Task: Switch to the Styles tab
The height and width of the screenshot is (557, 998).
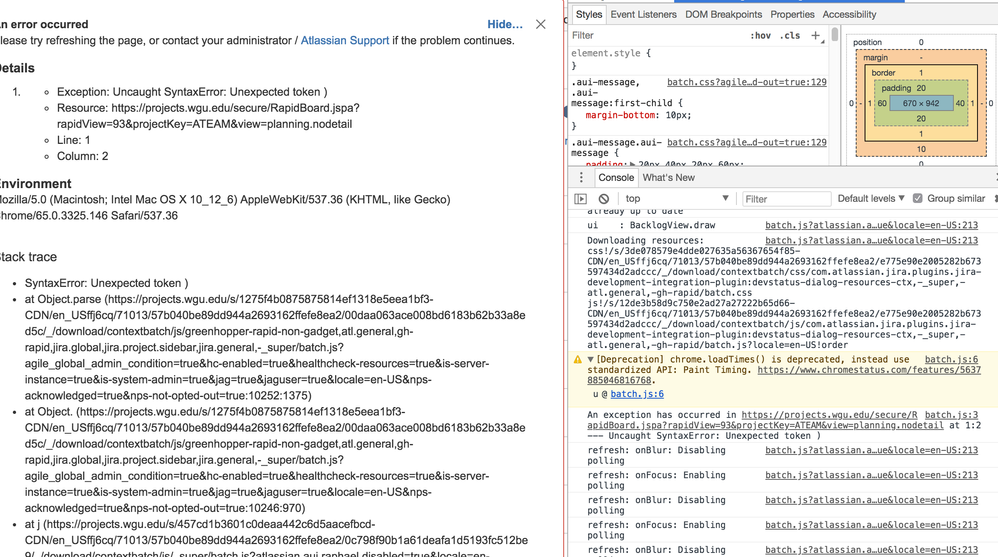Action: (589, 14)
